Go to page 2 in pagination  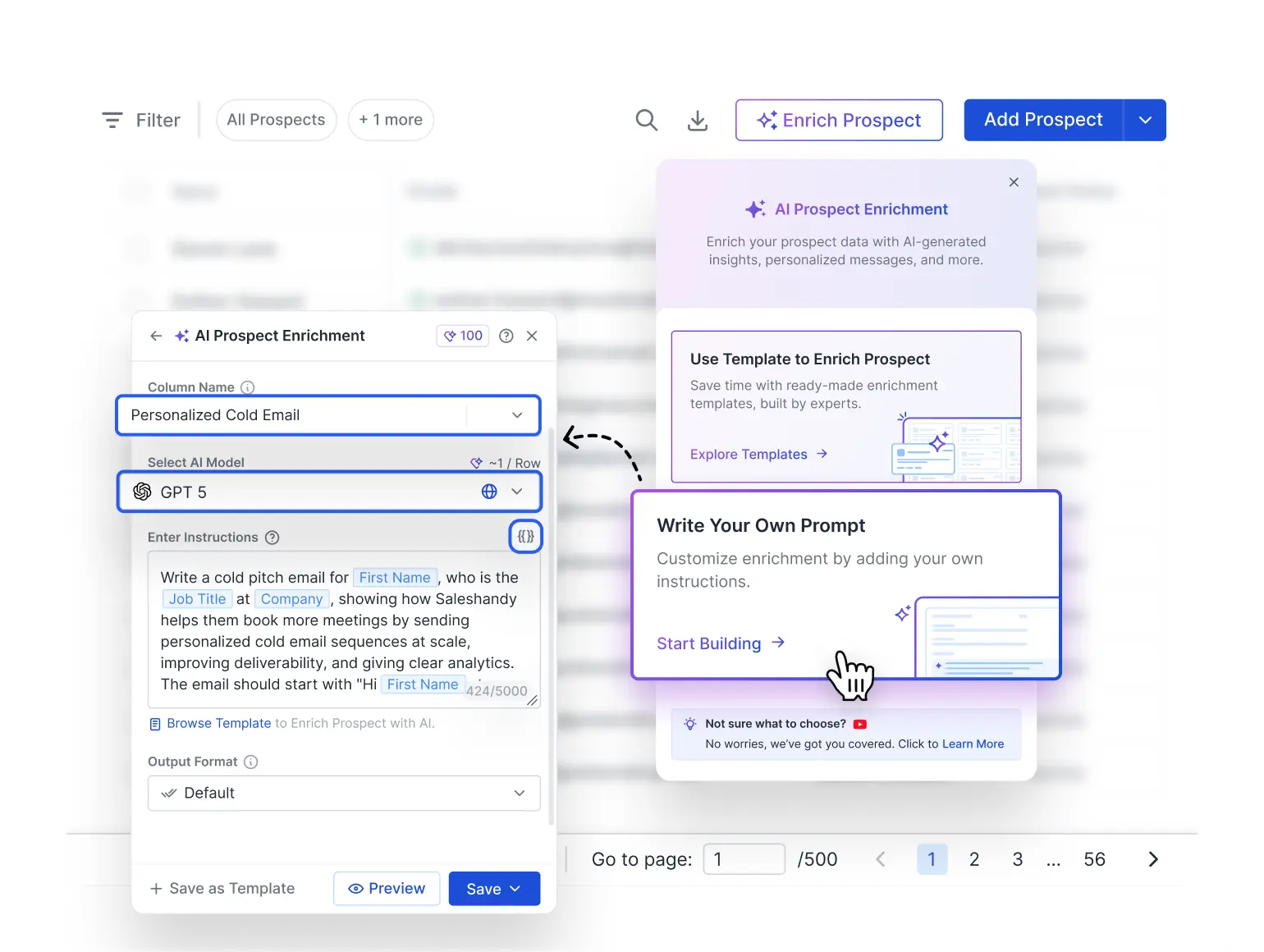coord(974,859)
